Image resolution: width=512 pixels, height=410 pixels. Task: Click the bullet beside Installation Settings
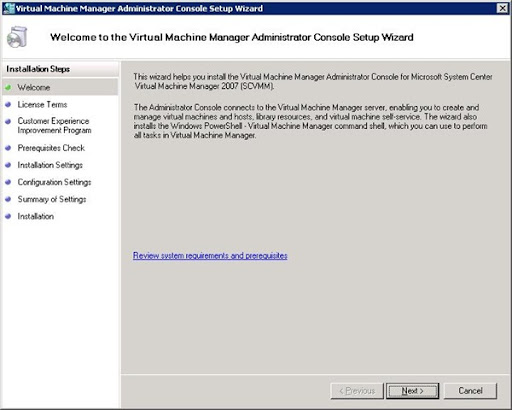coord(8,165)
